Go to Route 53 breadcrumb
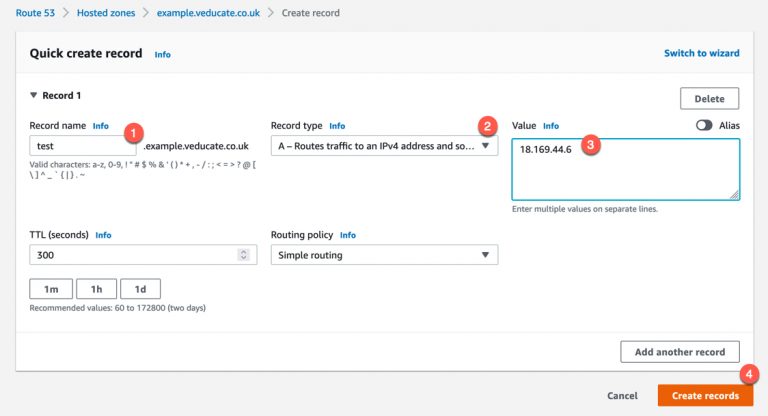This screenshot has height=416, width=768. (35, 13)
